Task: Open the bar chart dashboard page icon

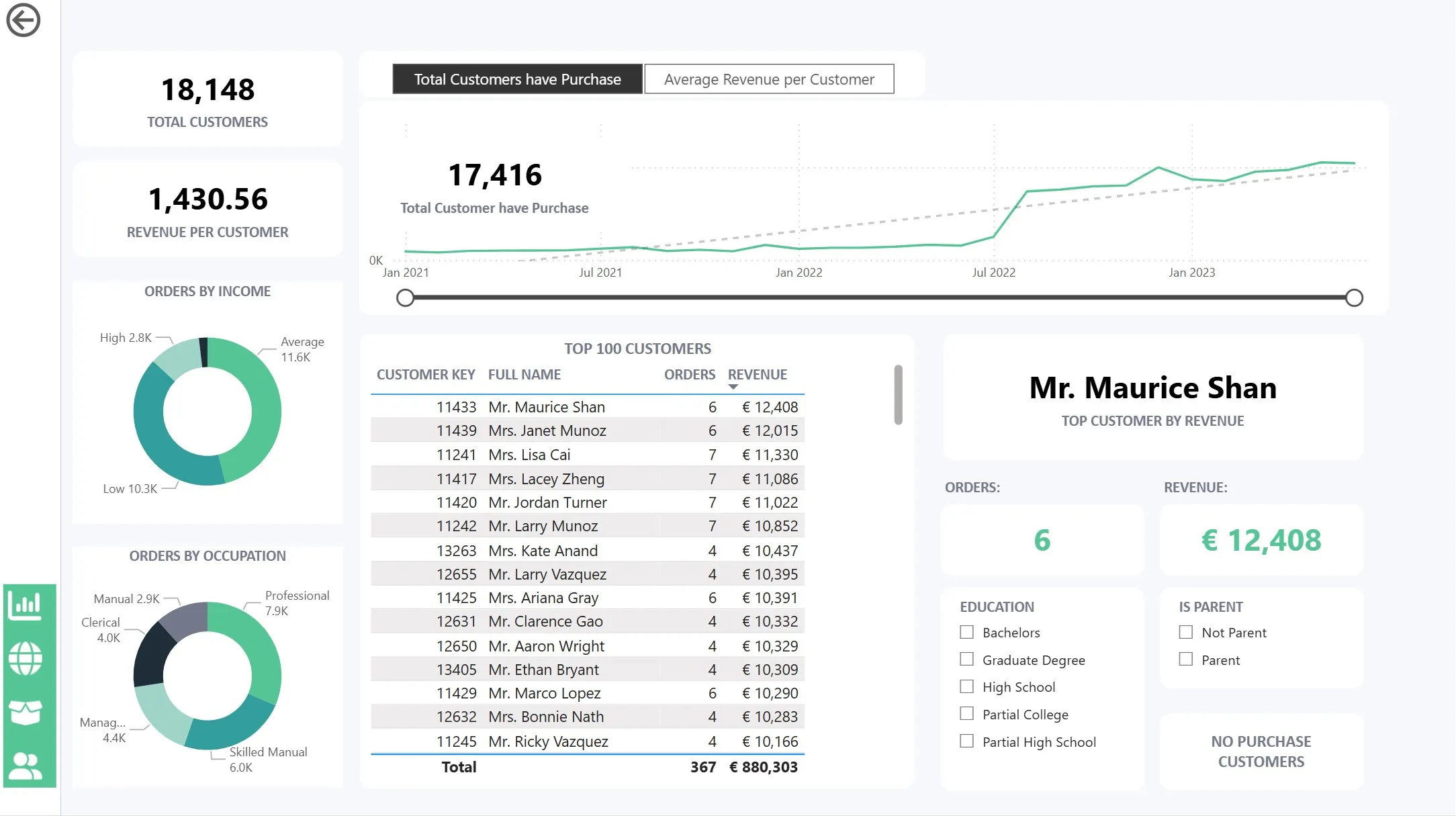Action: point(26,606)
